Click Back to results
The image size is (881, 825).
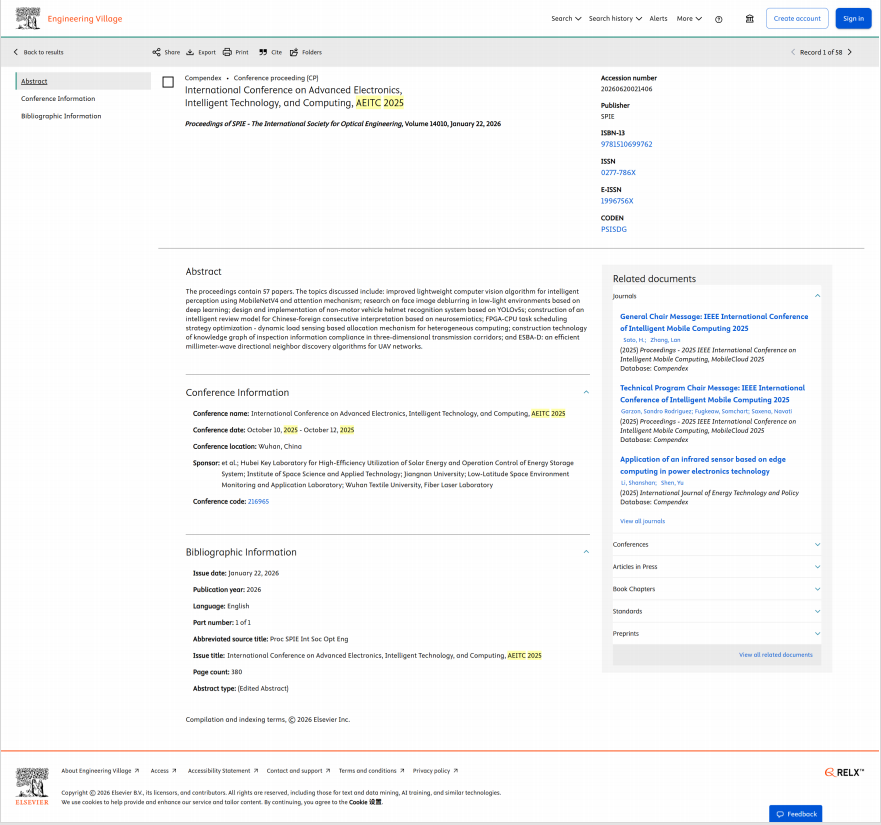[x=38, y=52]
